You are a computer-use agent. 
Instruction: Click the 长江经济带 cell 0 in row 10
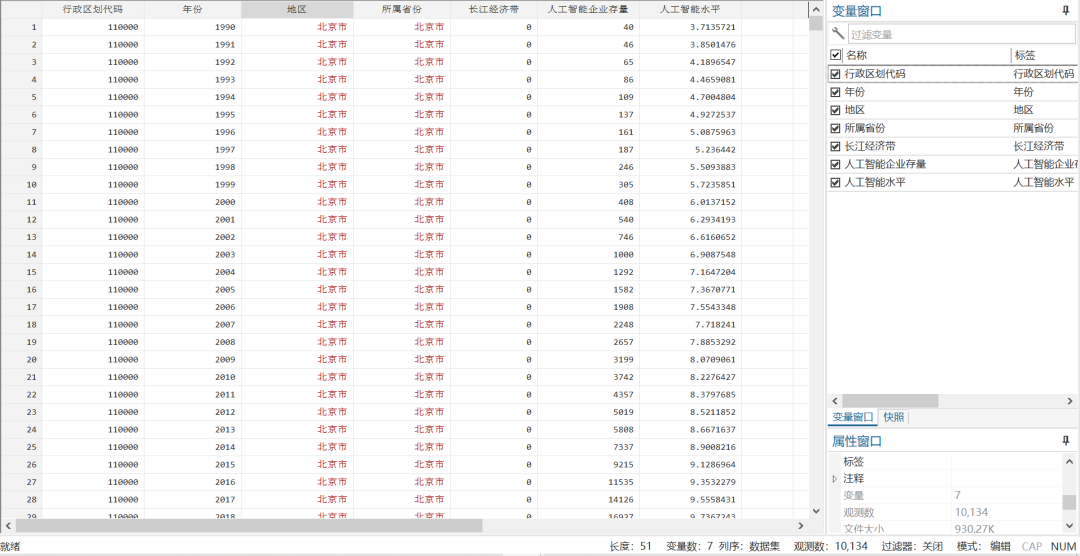click(494, 185)
